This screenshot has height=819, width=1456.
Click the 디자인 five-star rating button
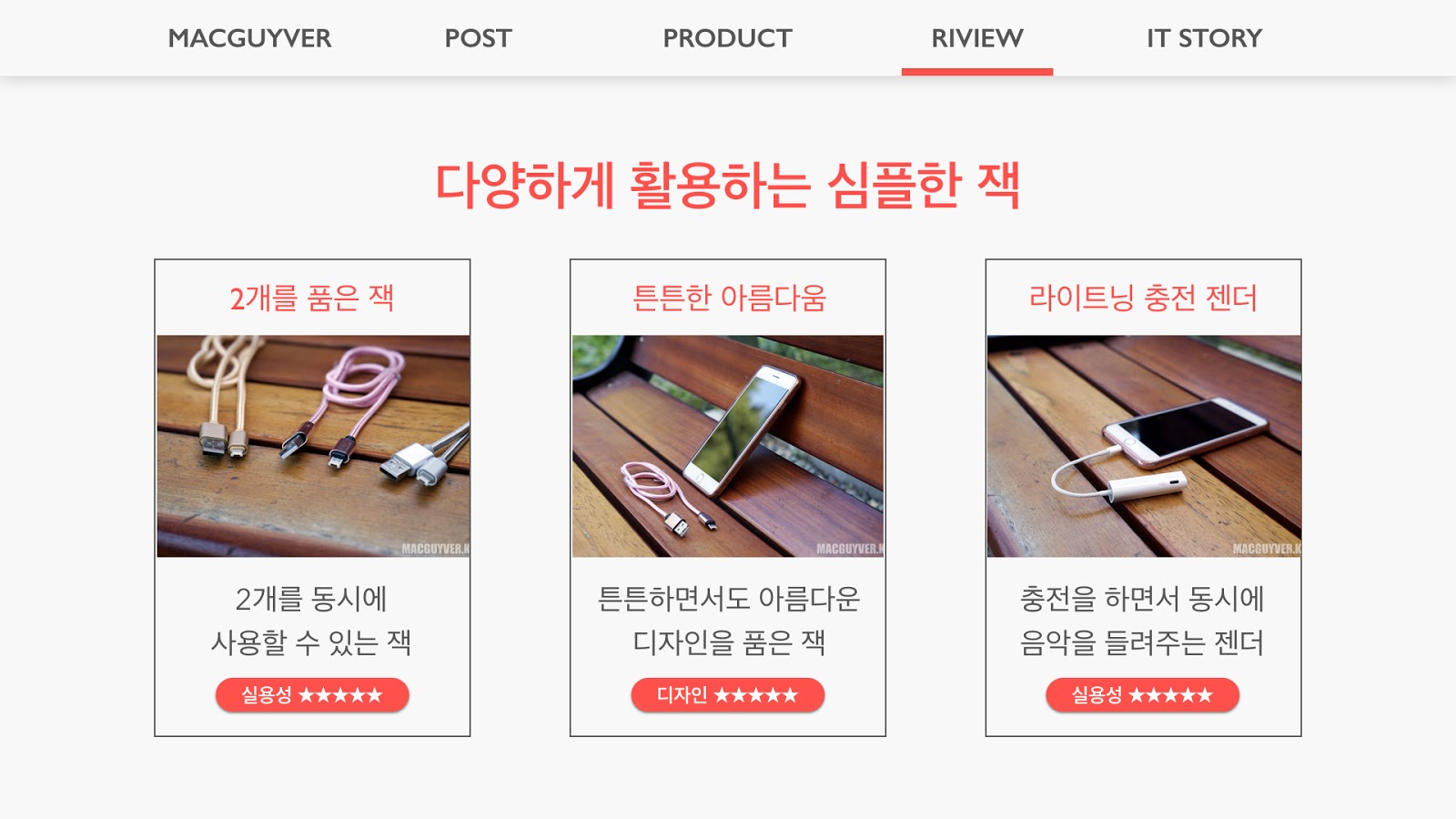728,695
